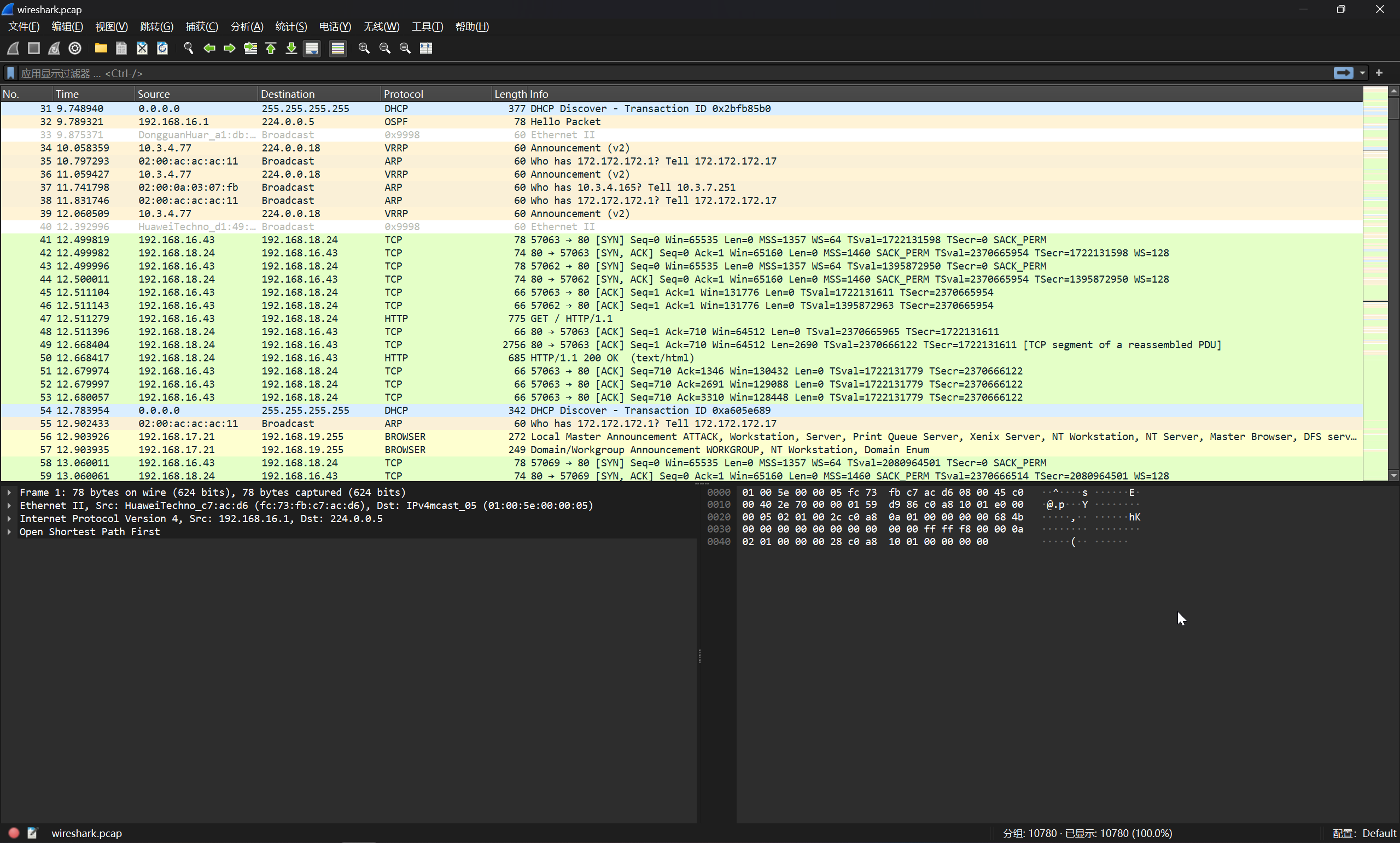Click the packet list scroll down arrow

1394,476
